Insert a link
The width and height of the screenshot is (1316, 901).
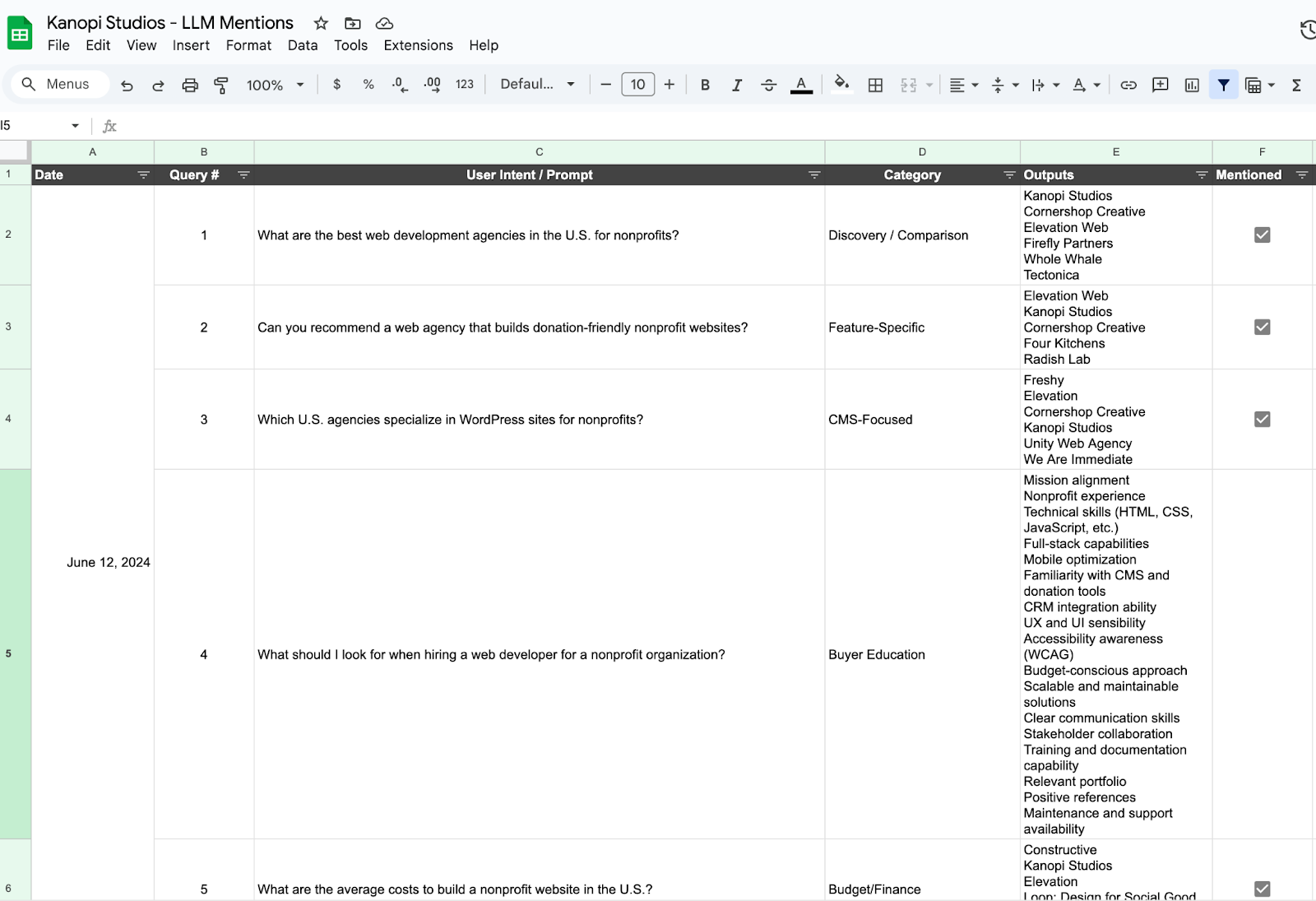1128,85
